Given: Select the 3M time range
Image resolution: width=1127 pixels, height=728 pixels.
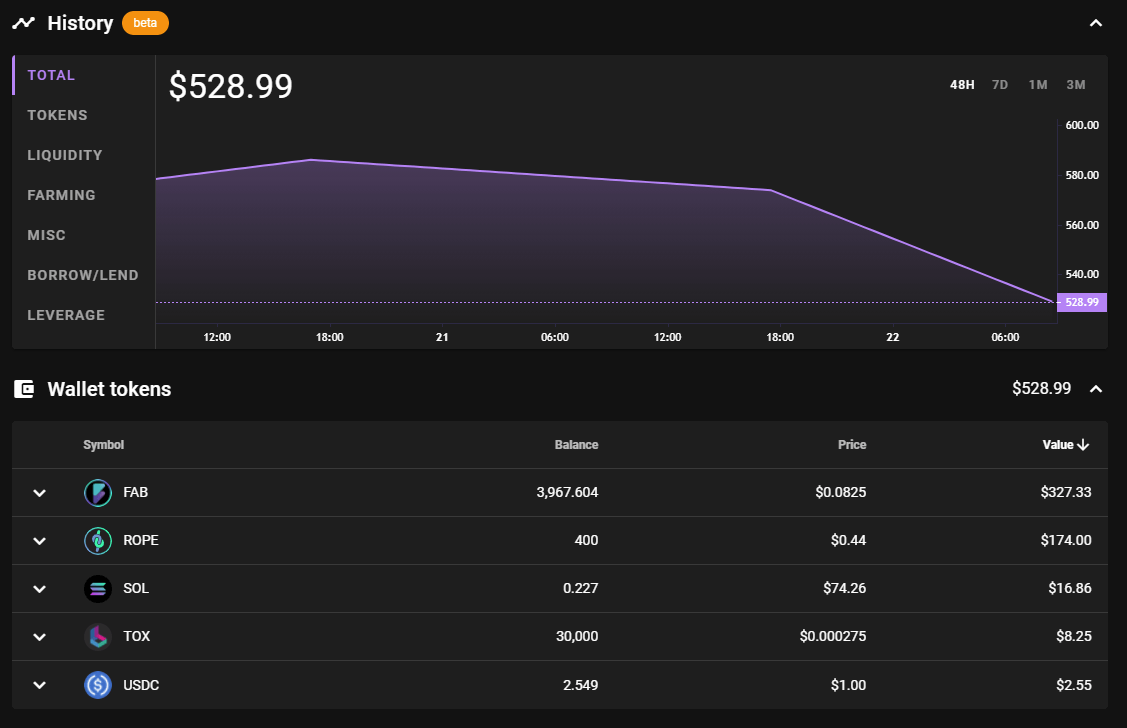Looking at the screenshot, I should coord(1076,85).
